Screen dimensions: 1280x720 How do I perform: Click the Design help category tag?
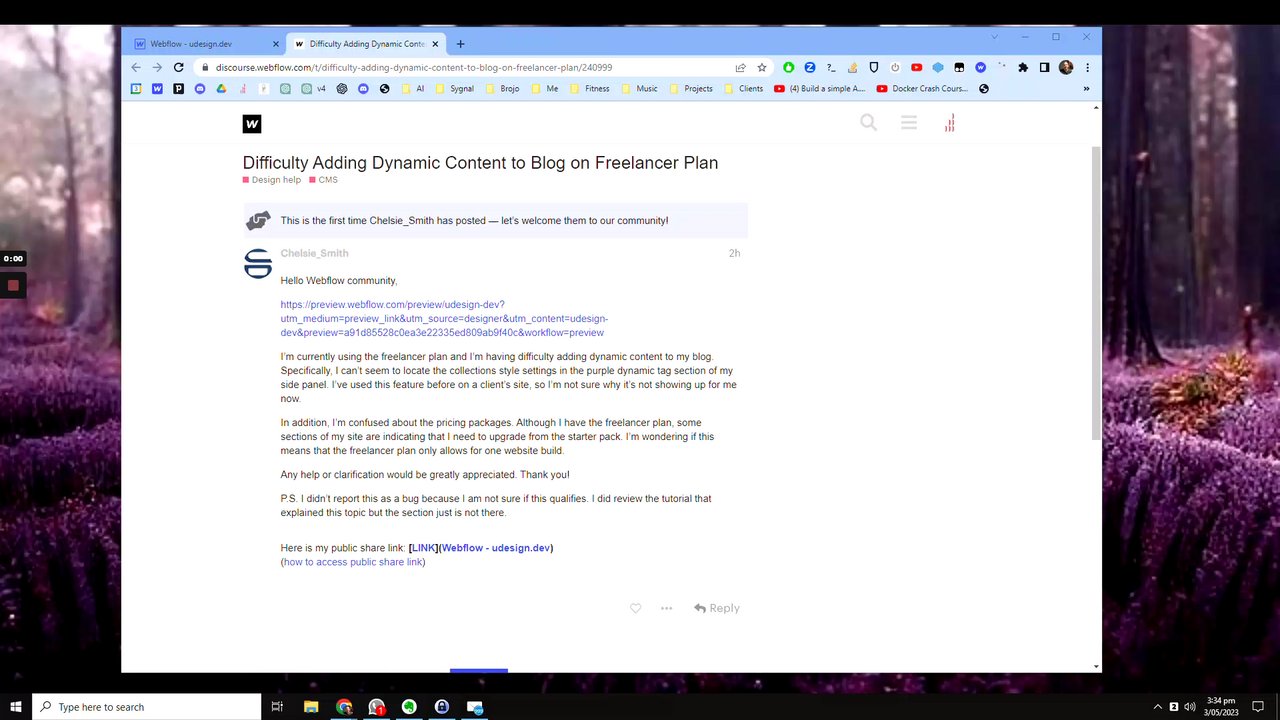pyautogui.click(x=272, y=180)
